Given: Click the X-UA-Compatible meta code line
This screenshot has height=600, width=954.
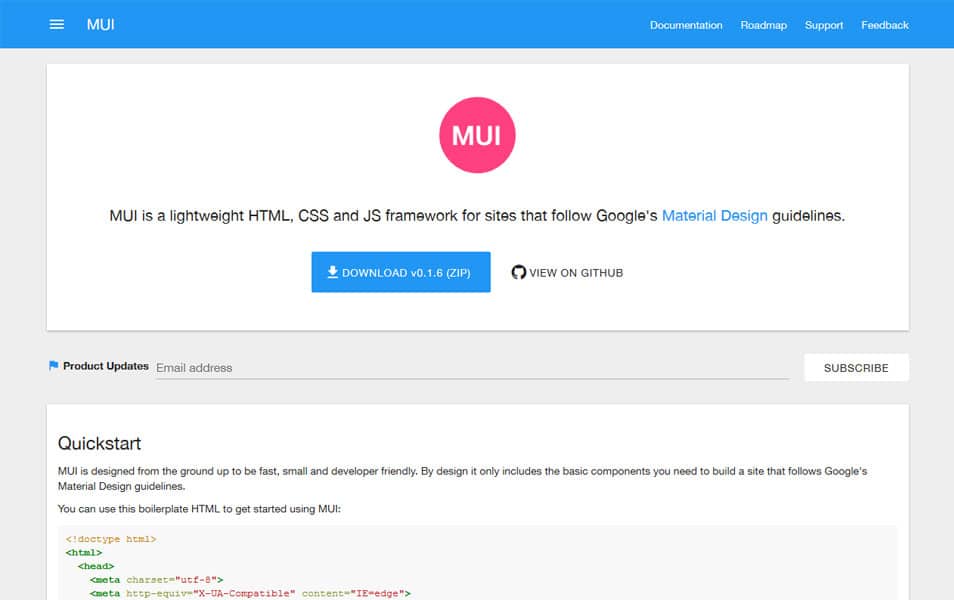Looking at the screenshot, I should (x=250, y=593).
